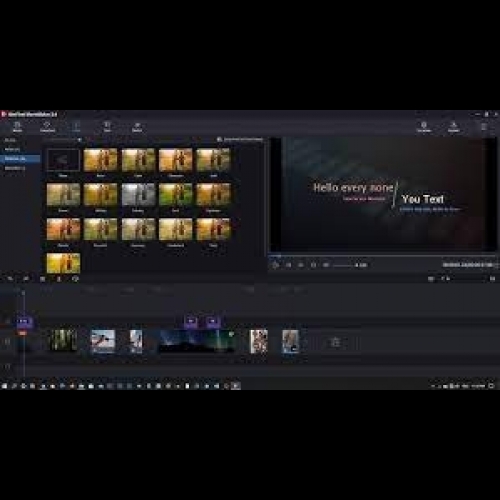
Task: Adjust the preview volume slider
Action: 343,265
